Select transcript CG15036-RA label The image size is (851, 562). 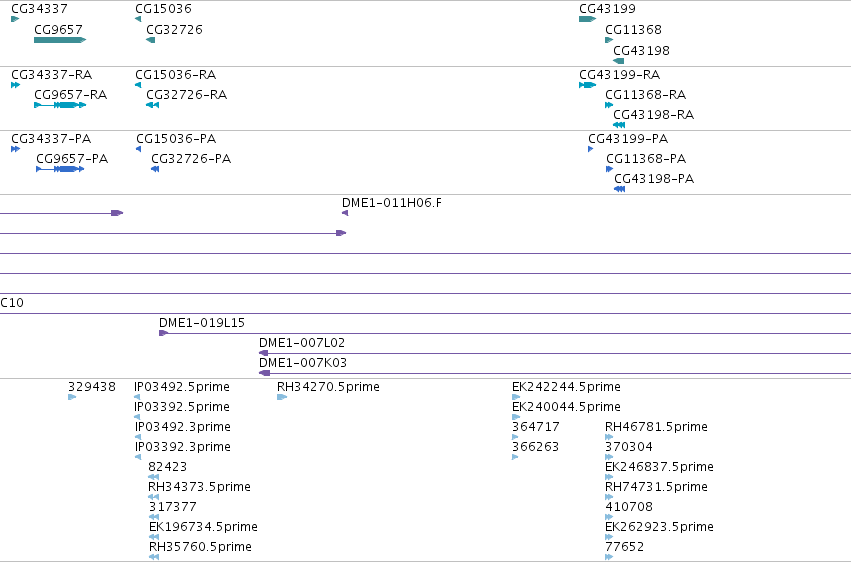175,74
